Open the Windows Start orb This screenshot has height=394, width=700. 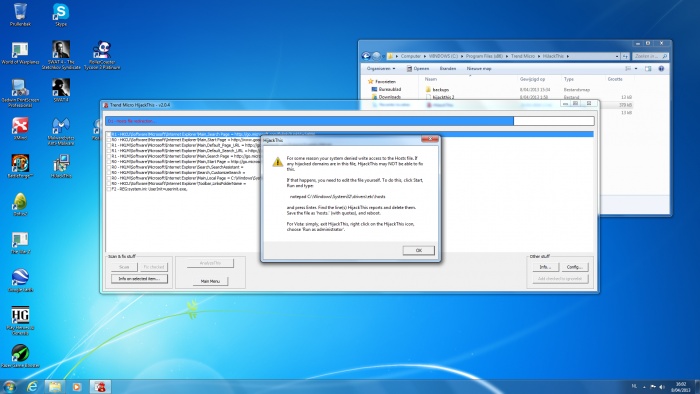coord(9,386)
